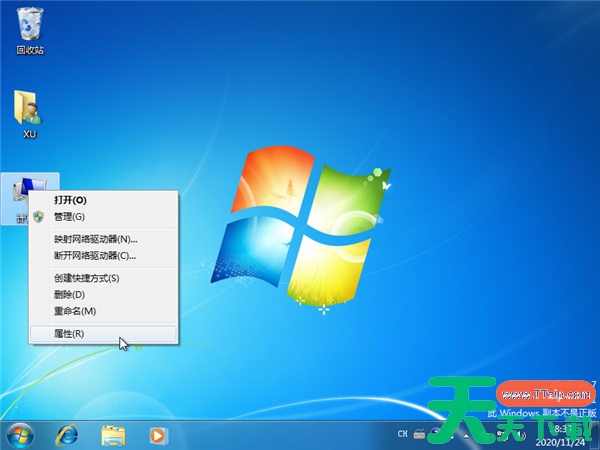The width and height of the screenshot is (600, 450).
Task: Open 属性(R) from the context menu
Action: coord(69,333)
